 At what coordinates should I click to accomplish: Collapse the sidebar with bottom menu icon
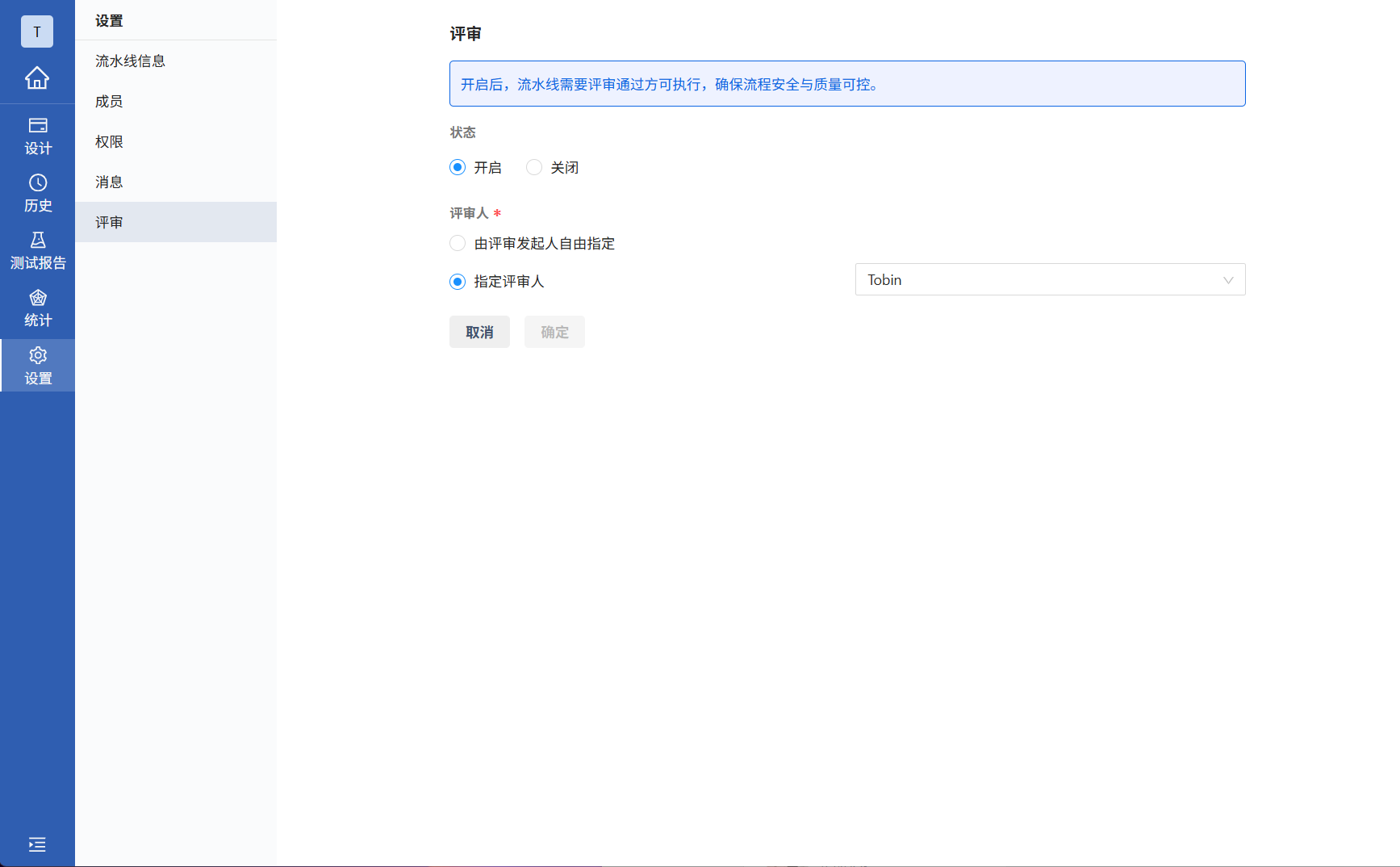click(x=37, y=844)
